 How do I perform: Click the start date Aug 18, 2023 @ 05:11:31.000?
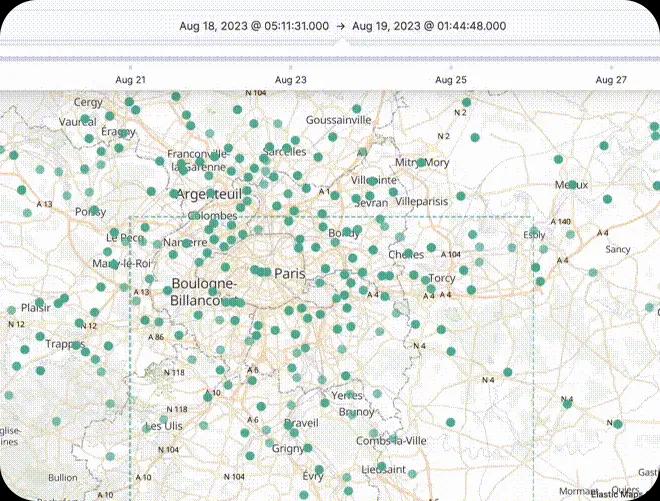pyautogui.click(x=254, y=25)
